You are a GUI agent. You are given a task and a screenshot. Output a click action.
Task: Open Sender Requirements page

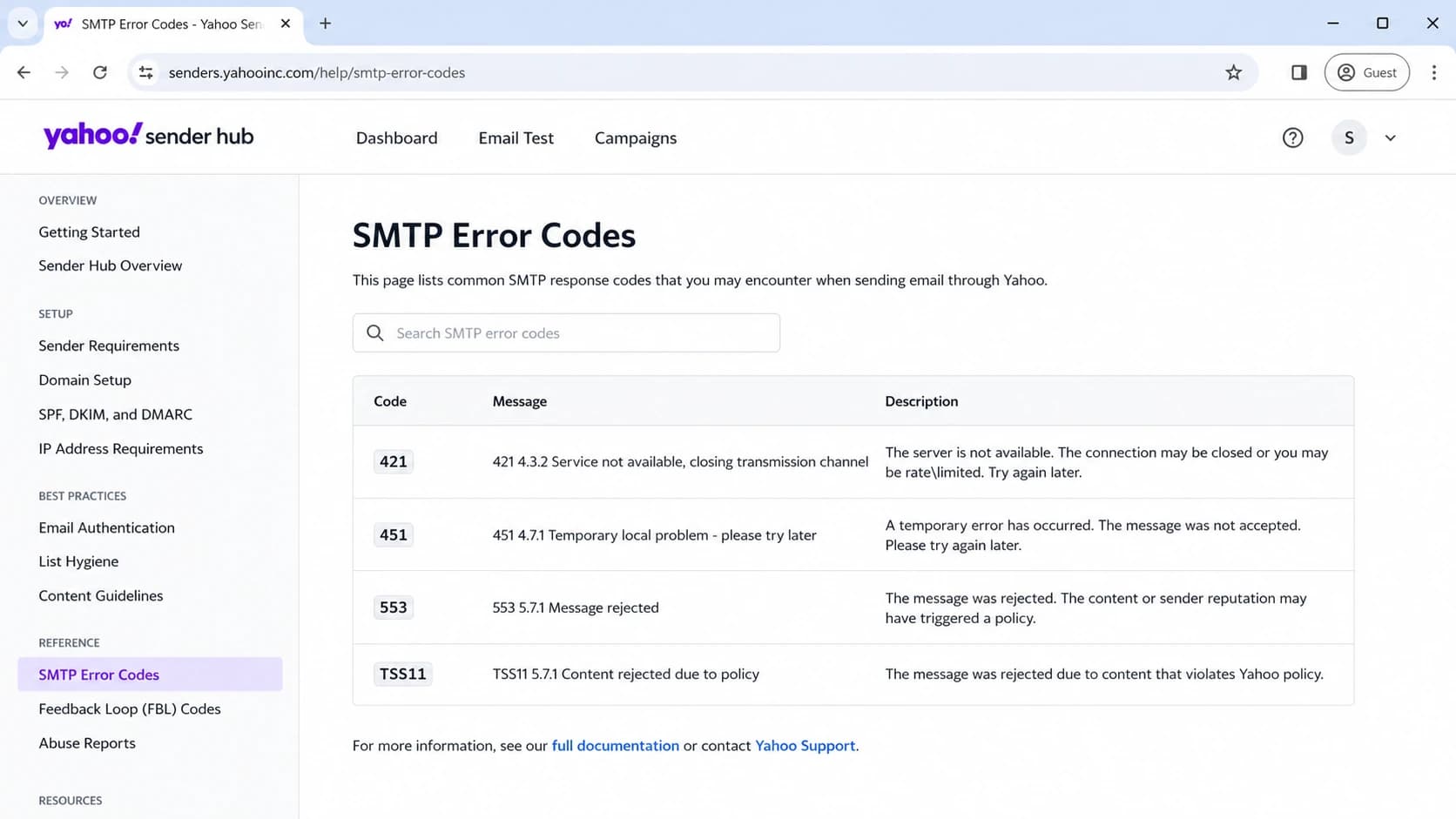click(x=109, y=346)
